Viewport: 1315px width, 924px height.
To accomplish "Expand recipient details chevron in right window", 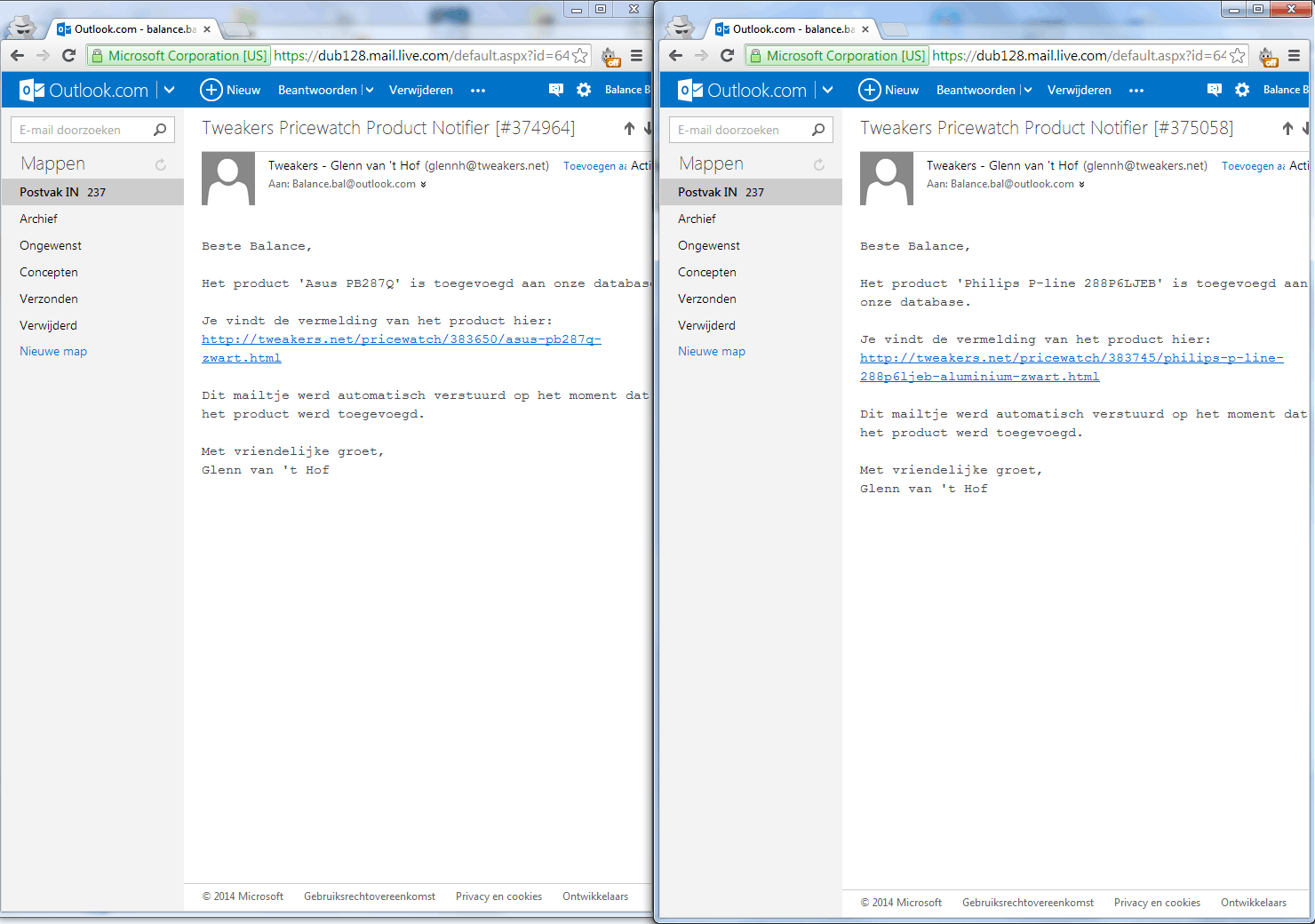I will coord(1081,185).
